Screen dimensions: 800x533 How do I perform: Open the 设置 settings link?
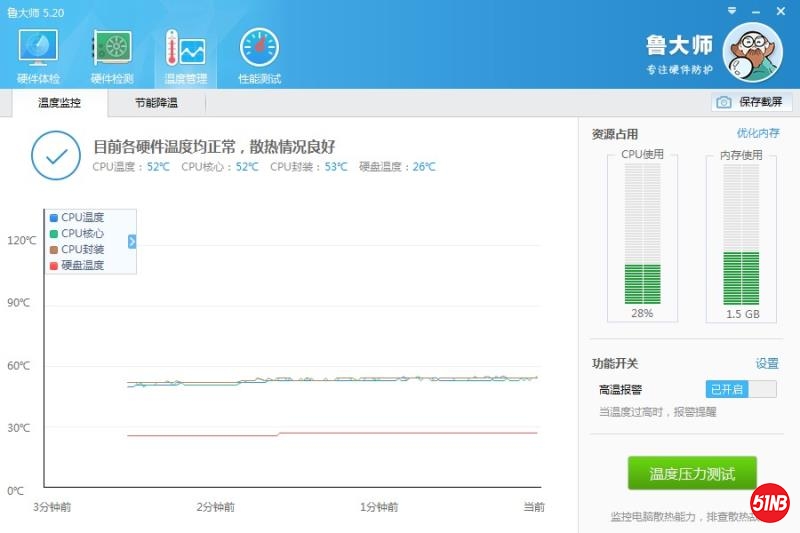click(766, 363)
